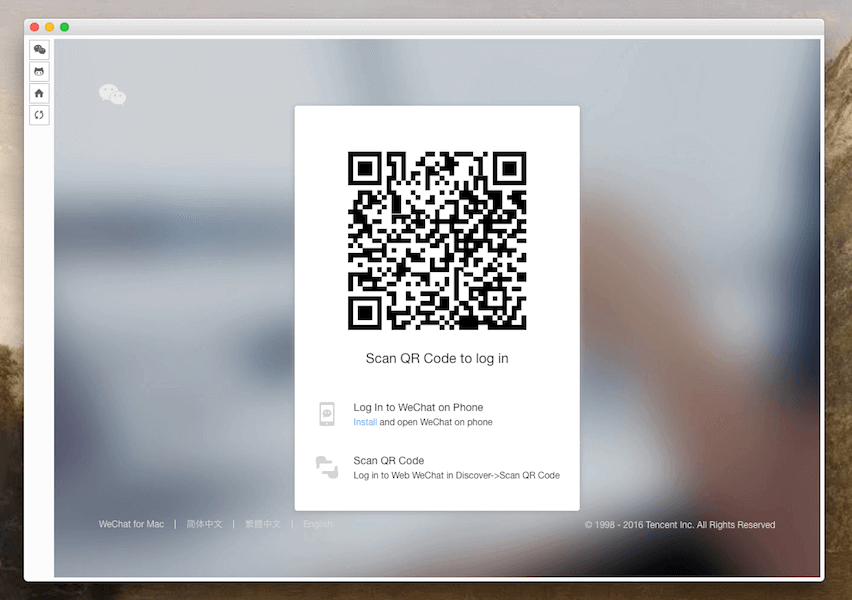Go to the home sidebar icon
Screen dimensions: 852x600
point(39,93)
